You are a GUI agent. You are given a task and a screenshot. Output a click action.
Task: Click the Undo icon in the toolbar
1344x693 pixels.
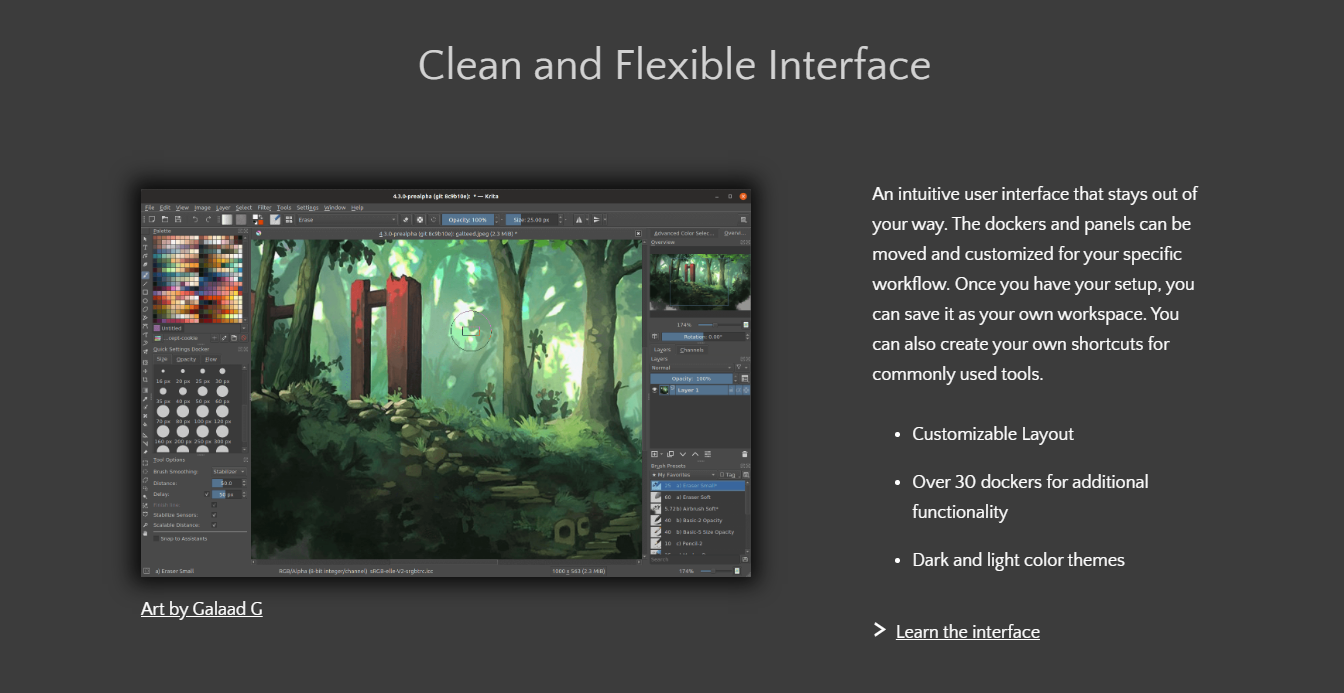click(193, 219)
